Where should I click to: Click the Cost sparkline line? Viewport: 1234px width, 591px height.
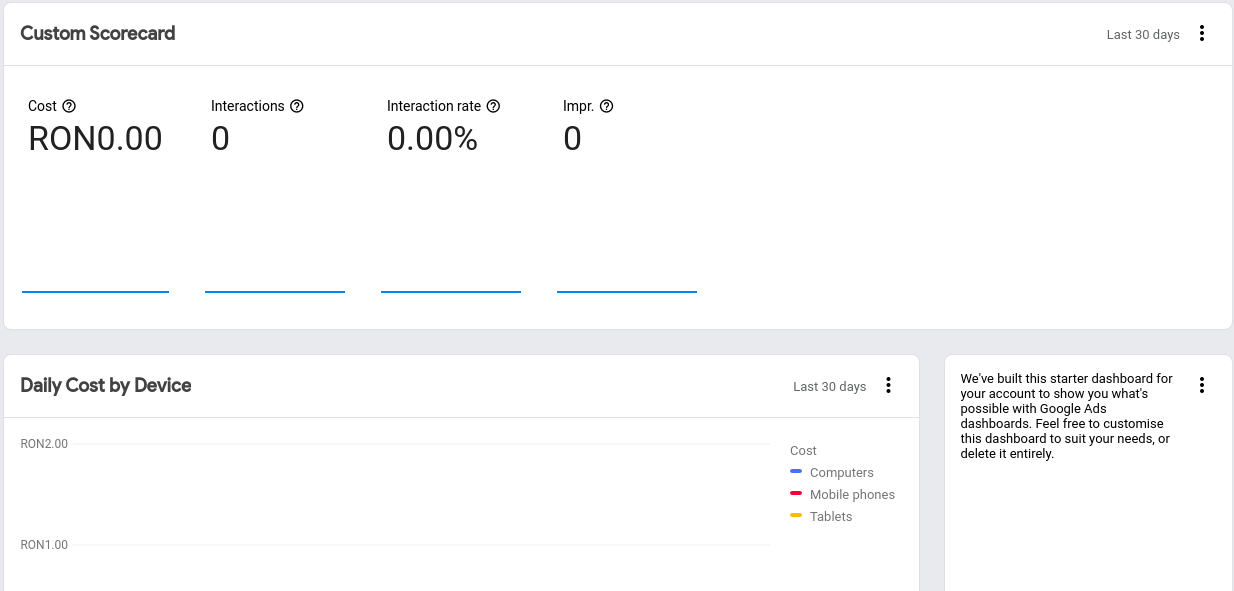tap(95, 291)
